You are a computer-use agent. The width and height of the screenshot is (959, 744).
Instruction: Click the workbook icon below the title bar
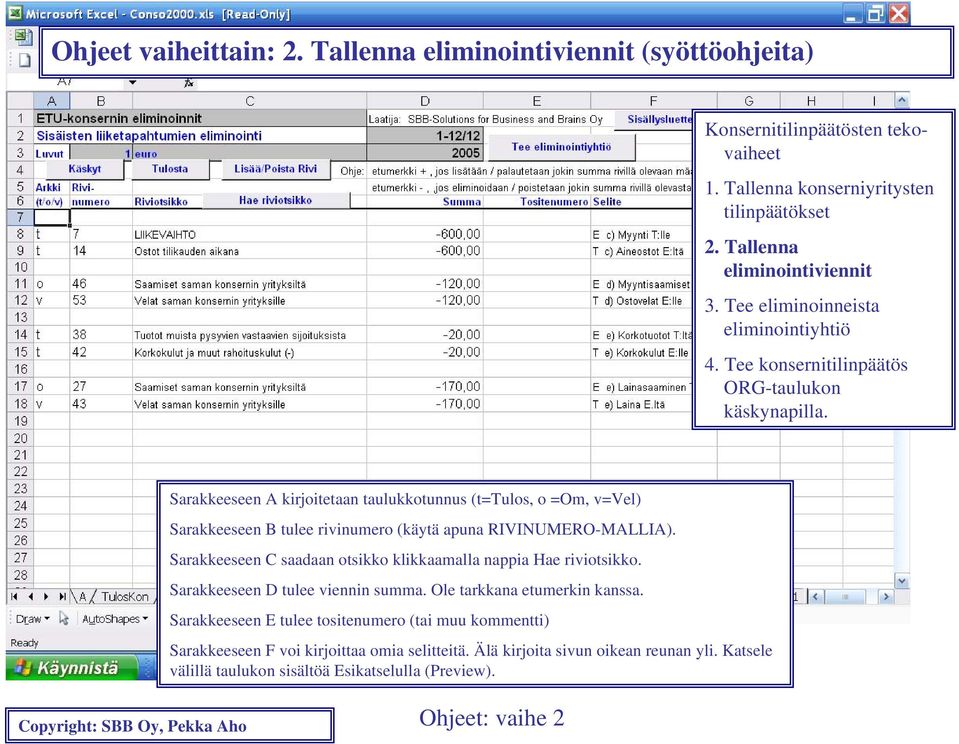pyautogui.click(x=23, y=37)
